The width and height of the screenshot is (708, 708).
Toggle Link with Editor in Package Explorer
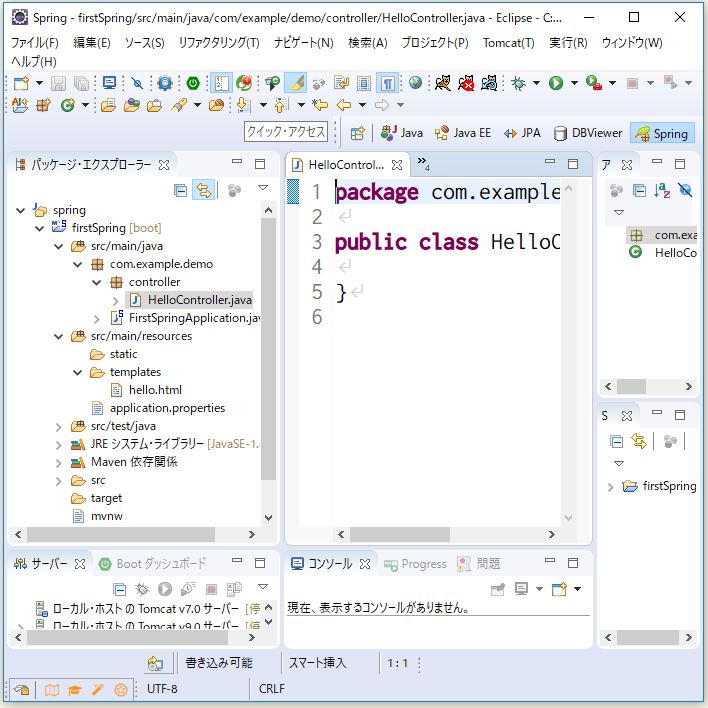coord(203,191)
